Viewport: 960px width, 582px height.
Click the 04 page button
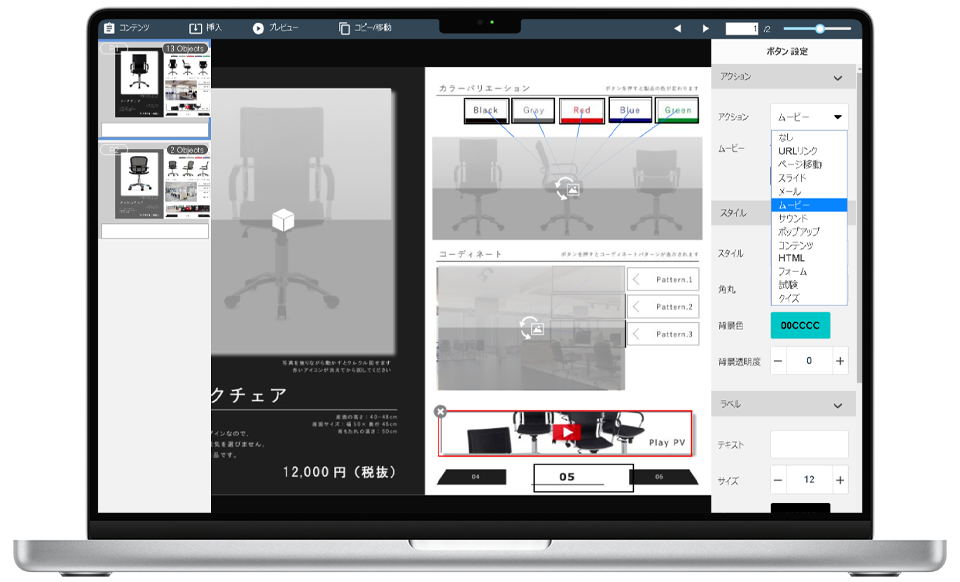click(473, 477)
